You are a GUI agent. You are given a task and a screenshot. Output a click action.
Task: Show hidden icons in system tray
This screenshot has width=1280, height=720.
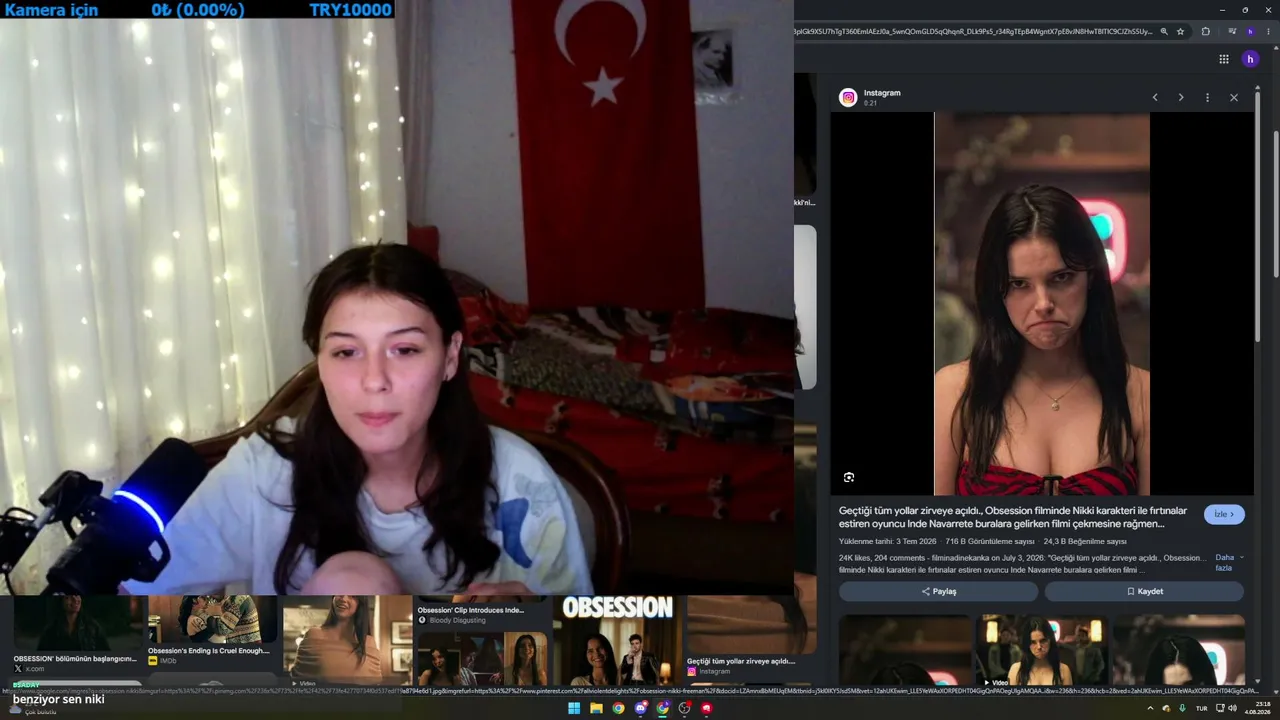(x=1150, y=708)
